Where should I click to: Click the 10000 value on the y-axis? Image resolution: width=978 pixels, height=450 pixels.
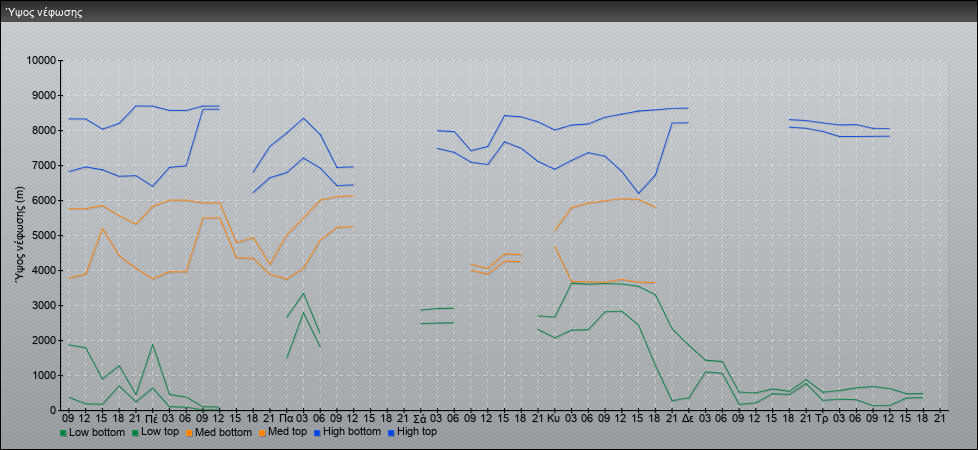42,61
